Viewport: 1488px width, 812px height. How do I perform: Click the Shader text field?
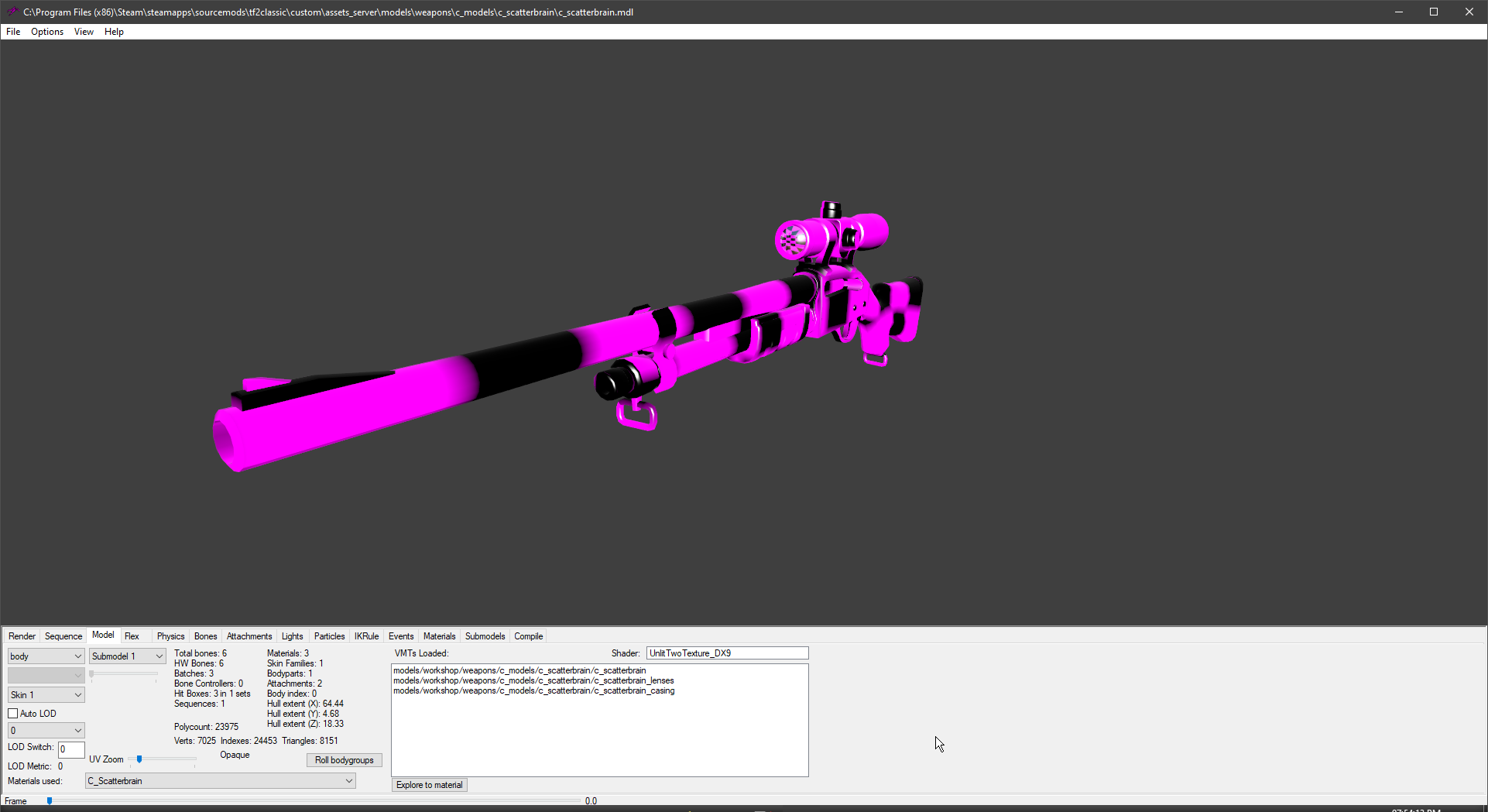pos(727,653)
